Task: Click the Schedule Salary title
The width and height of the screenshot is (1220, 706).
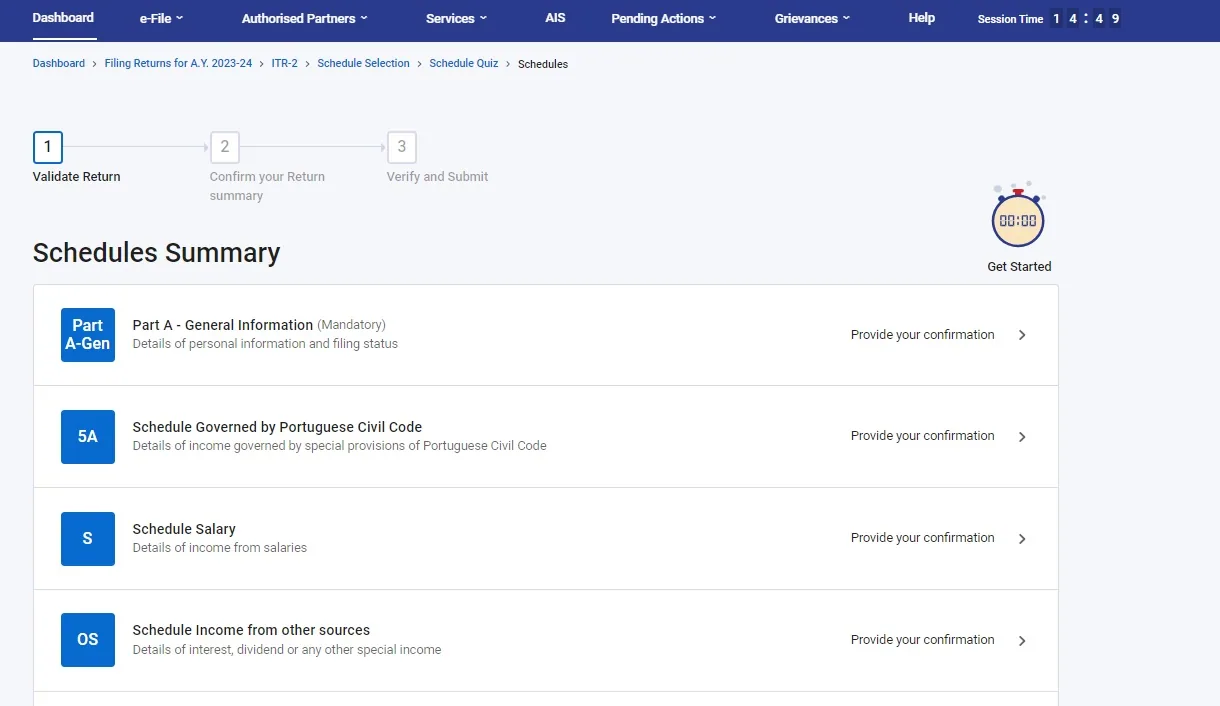Action: coord(184,529)
